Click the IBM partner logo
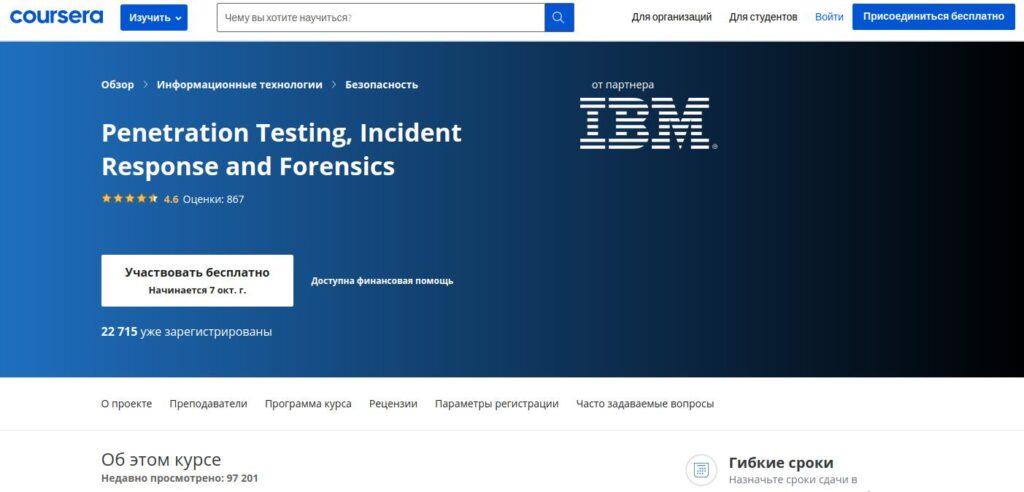1024x492 pixels. click(x=646, y=123)
